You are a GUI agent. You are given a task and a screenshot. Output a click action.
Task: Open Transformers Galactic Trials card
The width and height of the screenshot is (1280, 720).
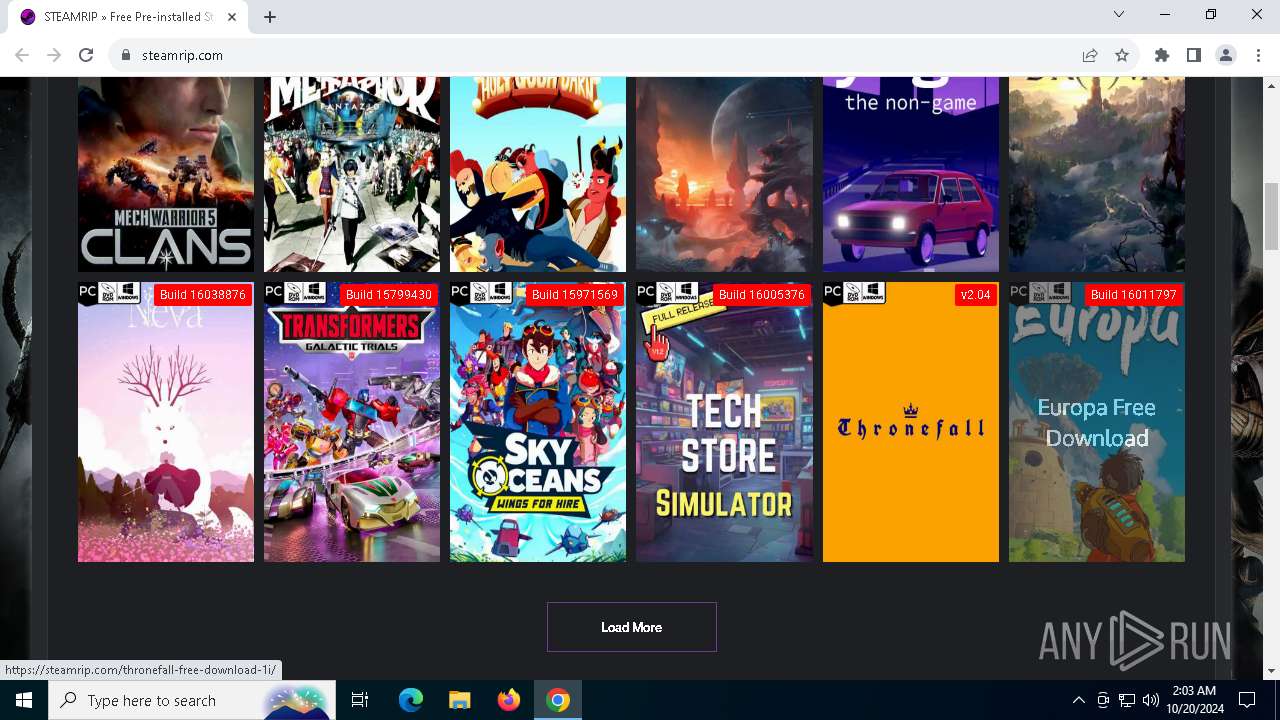tap(352, 422)
